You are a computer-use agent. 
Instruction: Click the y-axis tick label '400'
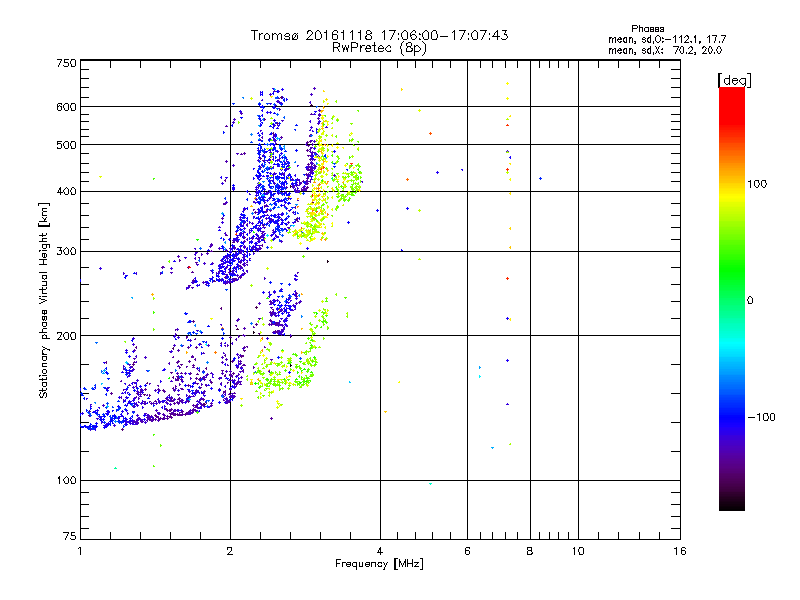point(66,192)
